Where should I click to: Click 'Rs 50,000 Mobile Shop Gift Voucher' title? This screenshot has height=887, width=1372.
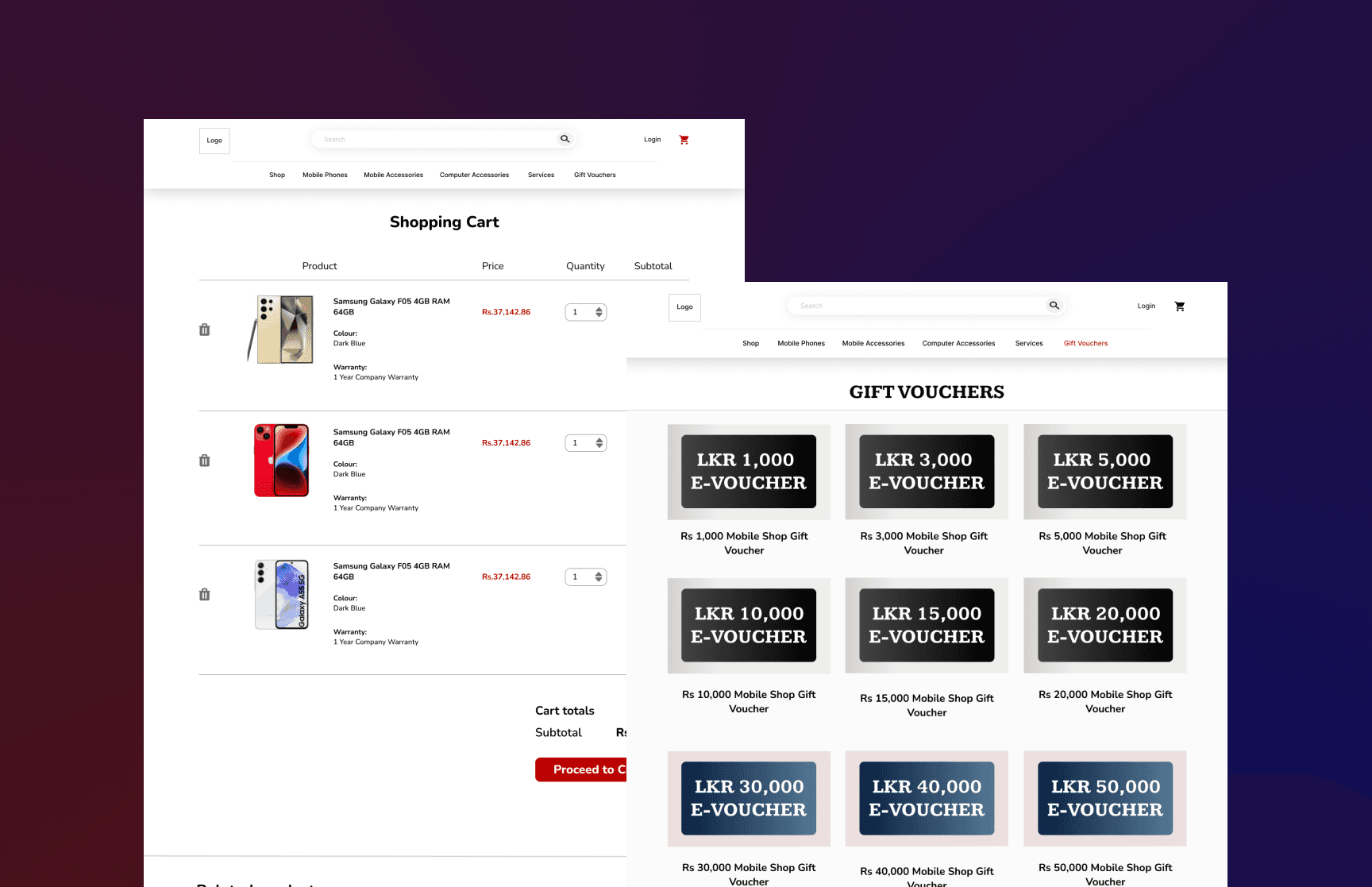(1105, 874)
